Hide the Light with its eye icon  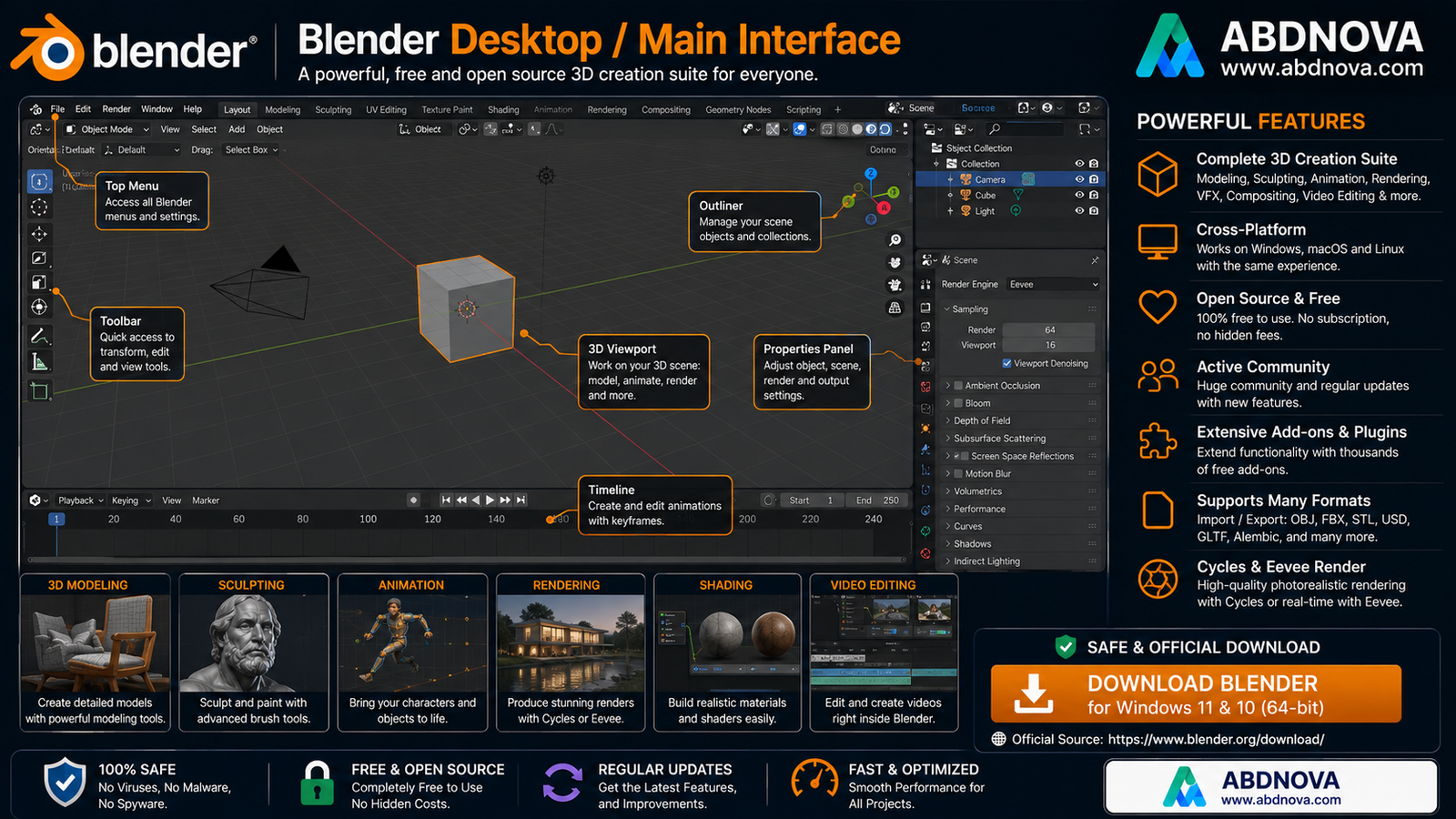[1079, 211]
